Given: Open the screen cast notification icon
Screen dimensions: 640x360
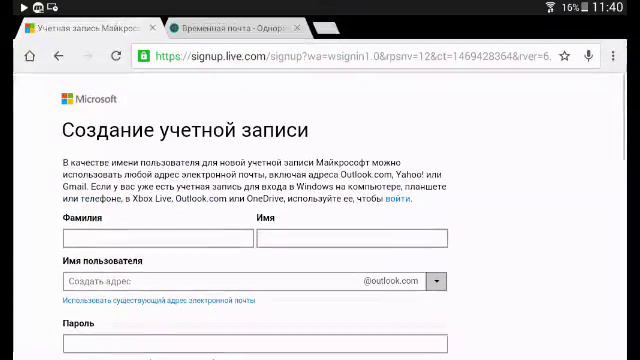Looking at the screenshot, I should coord(52,7).
